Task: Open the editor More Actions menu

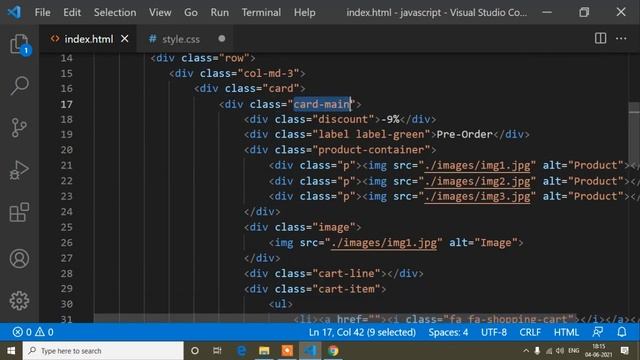Action: [x=621, y=38]
